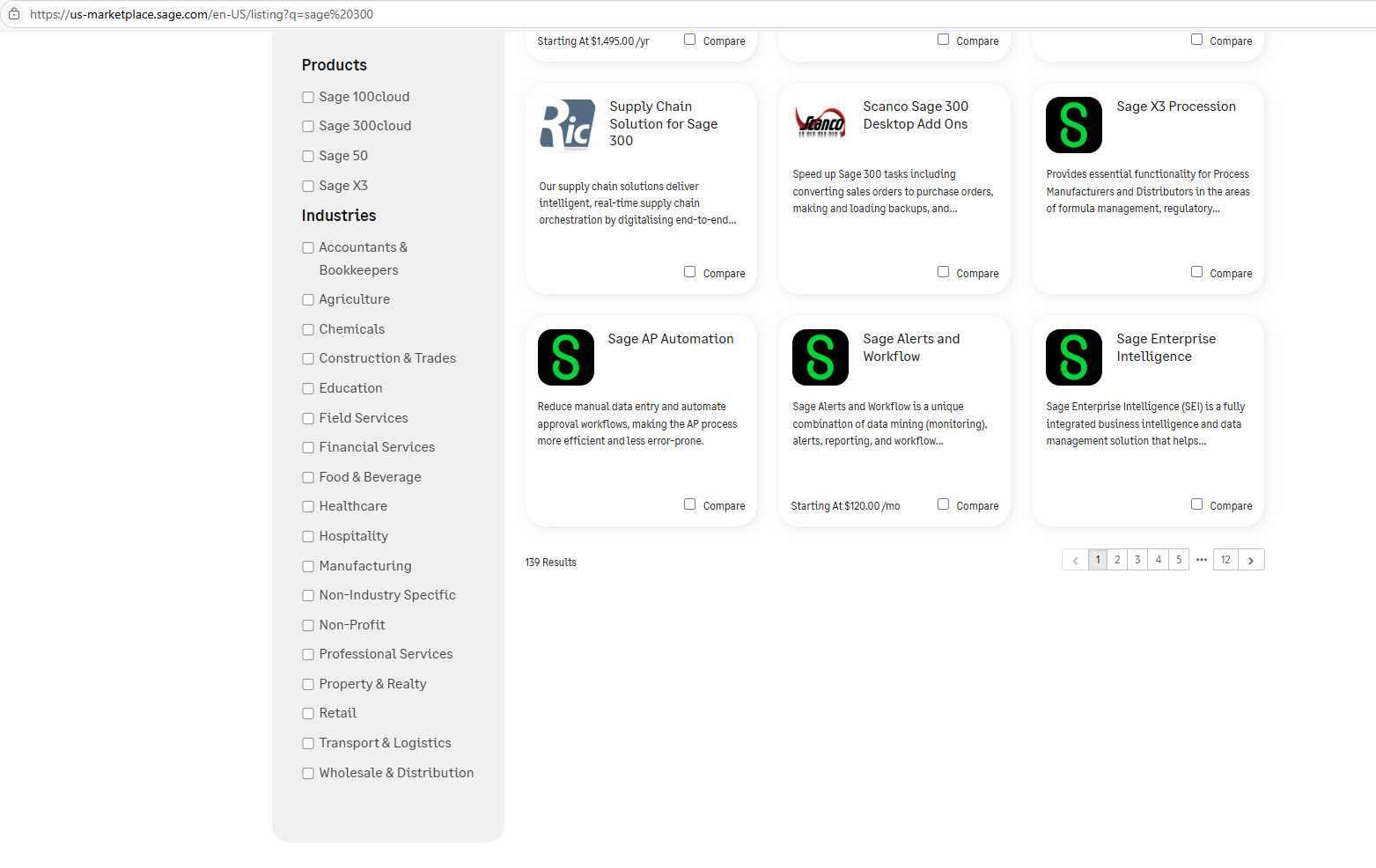Check Wholesale & Distribution filter
Viewport: 1376px width, 868px height.
coord(308,774)
